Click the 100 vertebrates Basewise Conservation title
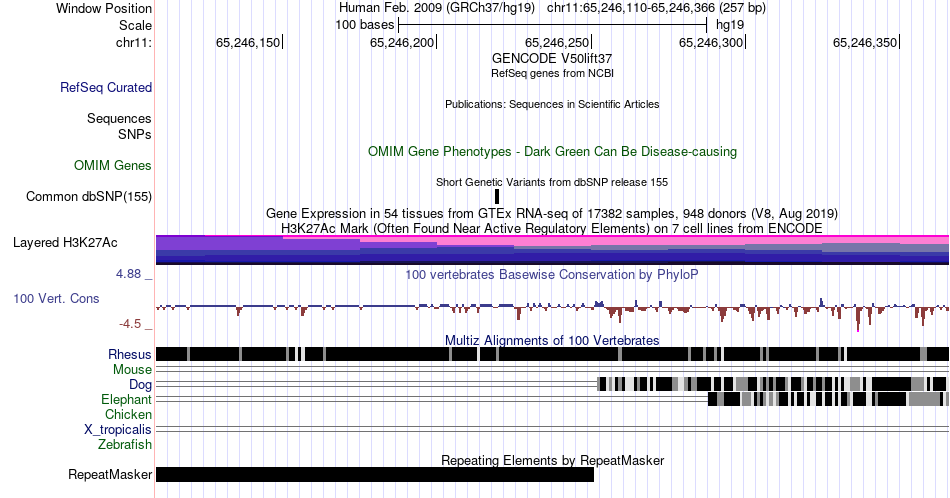950x498 pixels. 552,274
